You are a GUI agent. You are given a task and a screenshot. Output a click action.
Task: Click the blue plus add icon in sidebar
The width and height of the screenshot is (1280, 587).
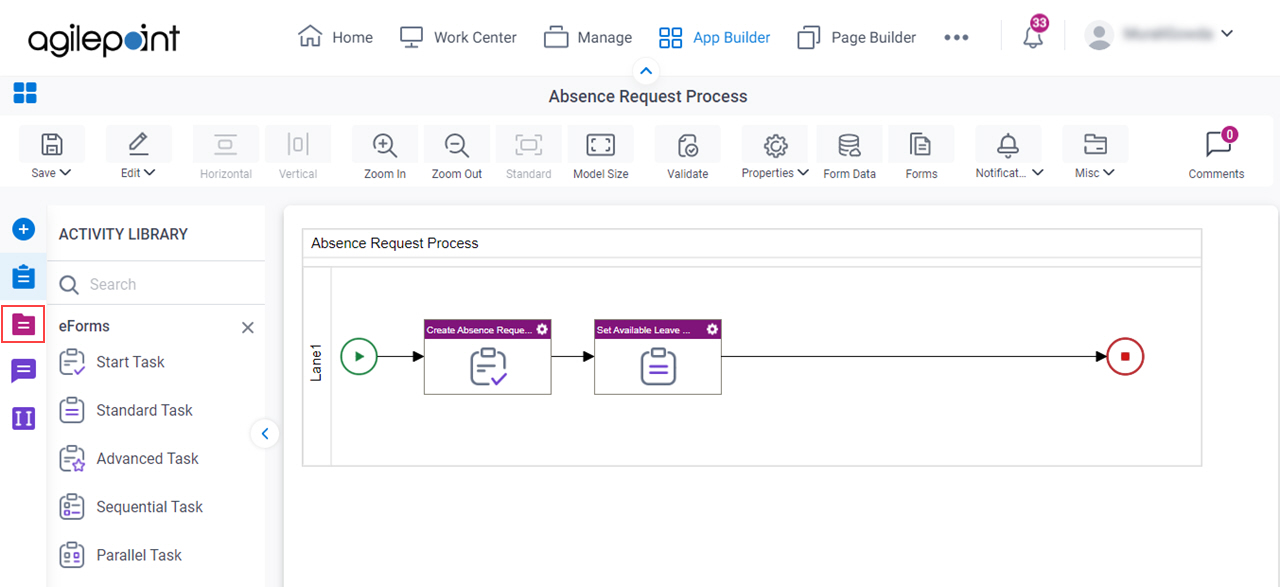point(23,229)
